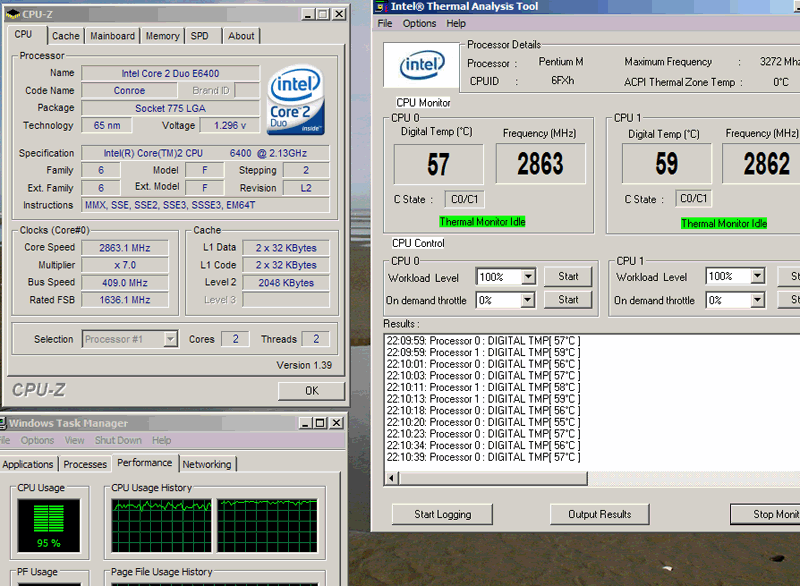Screen dimensions: 800x586
Task: Open the View menu in Task Manager
Action: point(74,440)
